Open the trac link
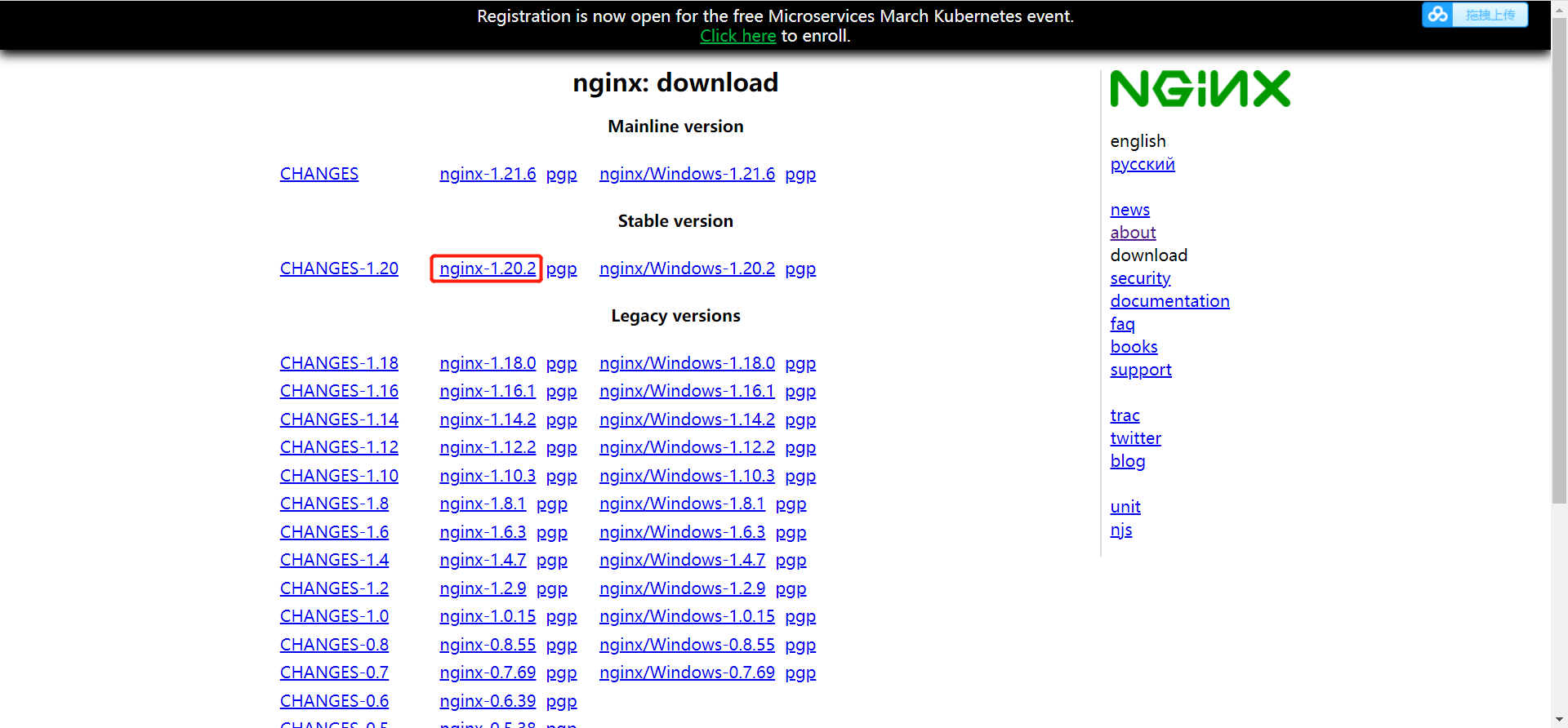 1125,415
